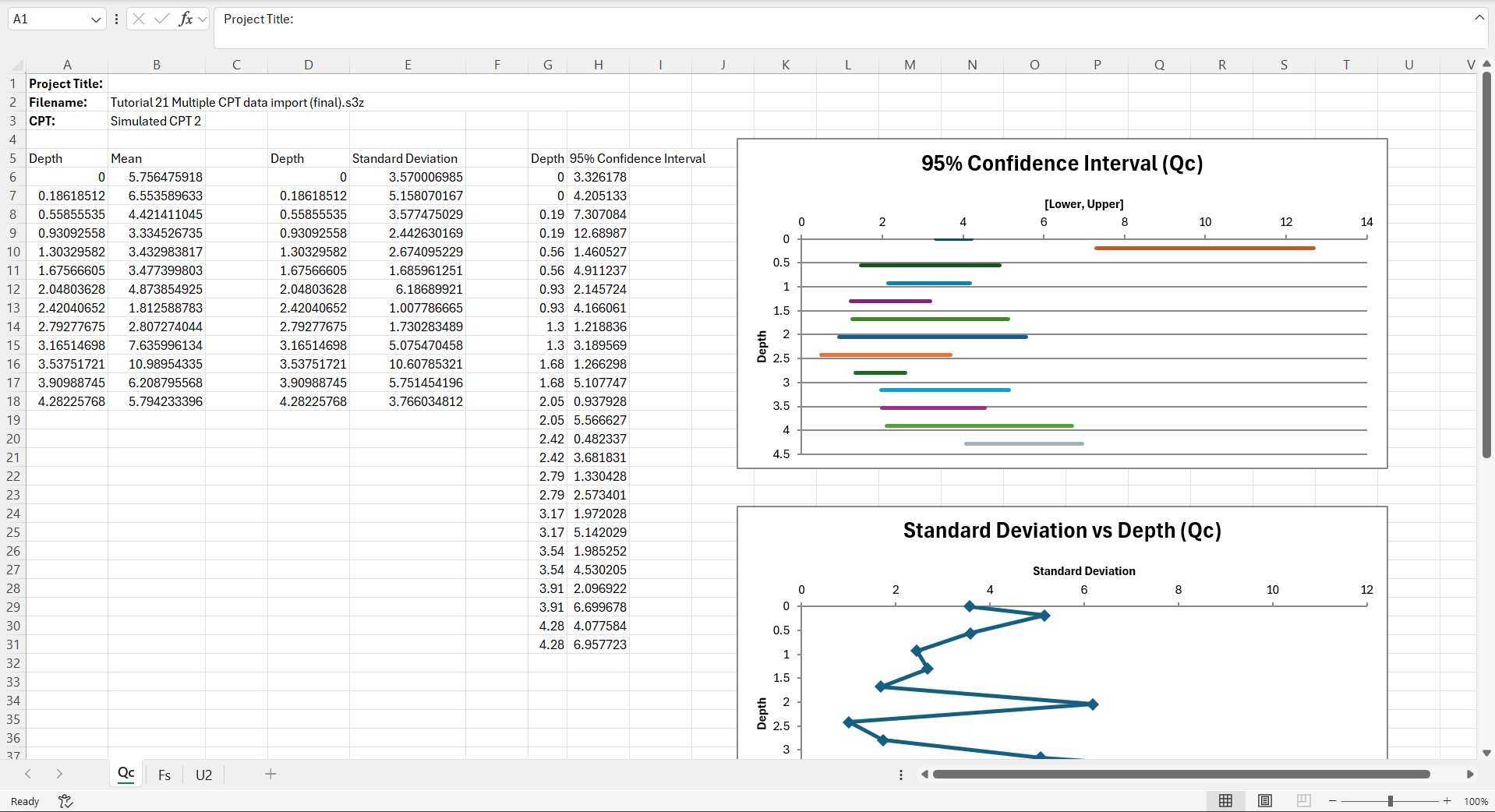The width and height of the screenshot is (1495, 812).
Task: Click depth value 4.28225768 in column A
Action: (x=66, y=401)
